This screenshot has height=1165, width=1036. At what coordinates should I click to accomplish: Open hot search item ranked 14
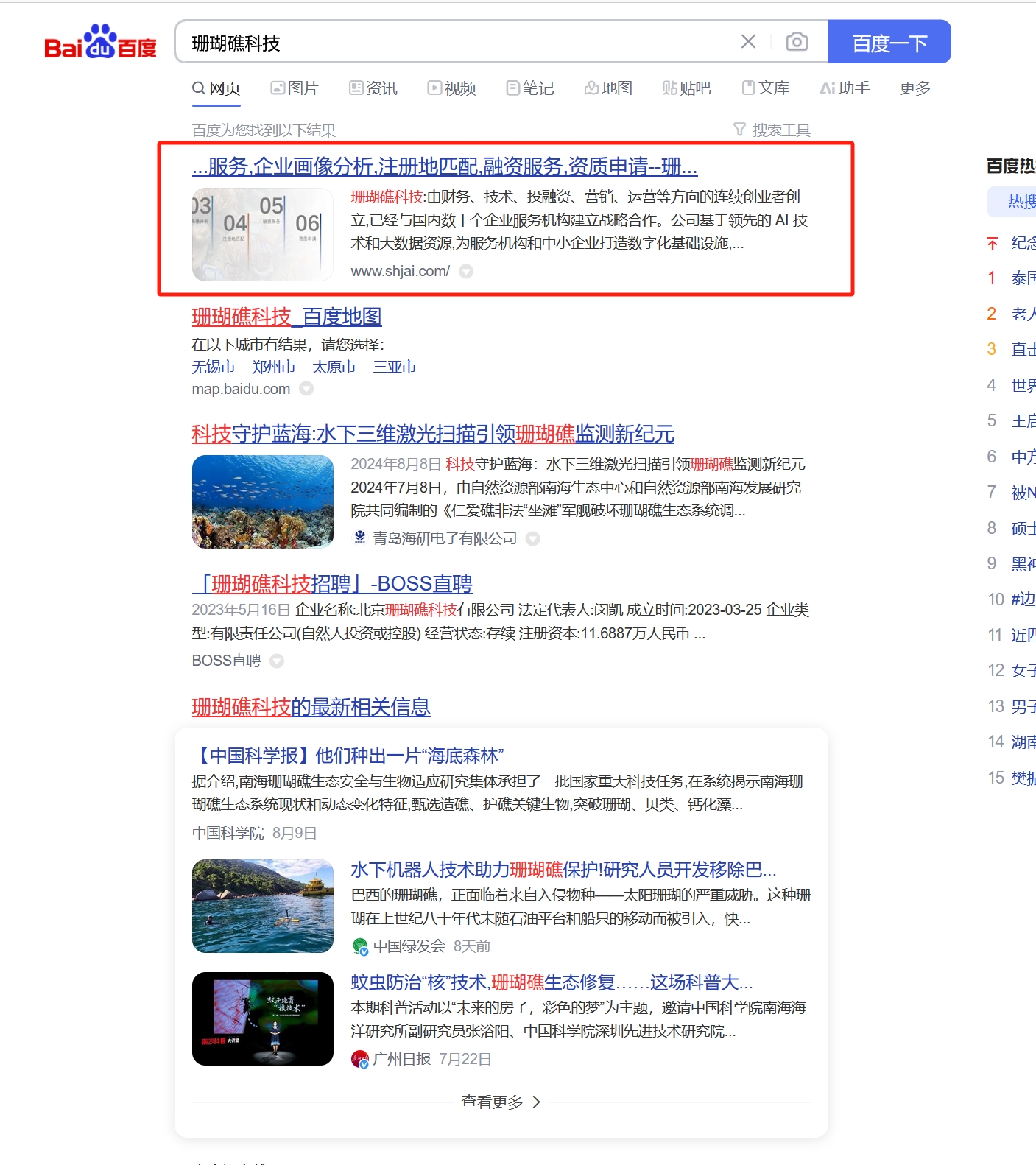pyautogui.click(x=1023, y=742)
